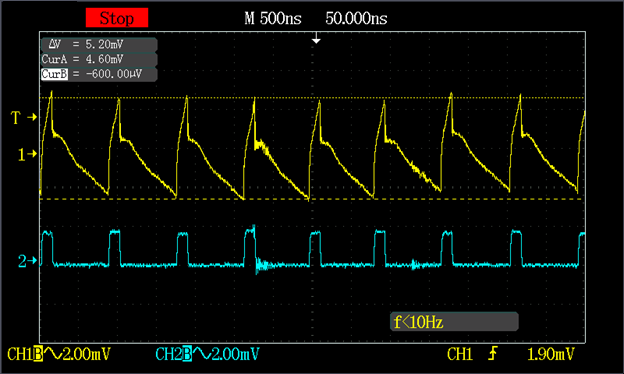Click the white trigger position arrow at top
The height and width of the screenshot is (374, 624).
(x=316, y=38)
